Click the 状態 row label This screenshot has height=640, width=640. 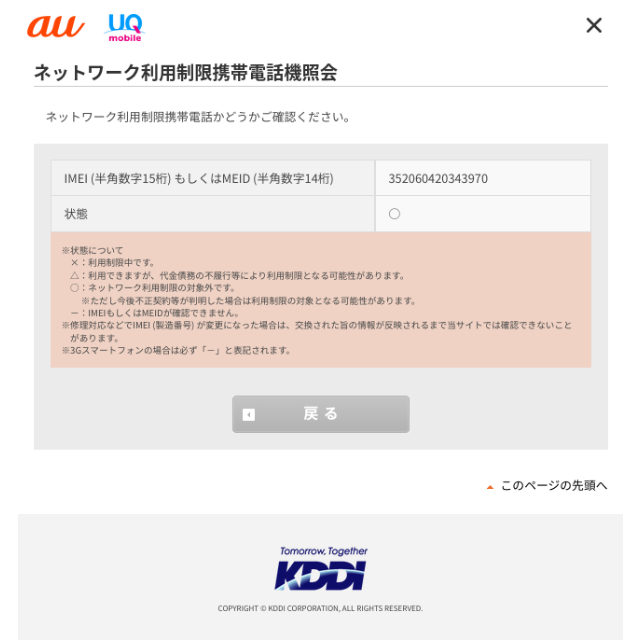(76, 214)
